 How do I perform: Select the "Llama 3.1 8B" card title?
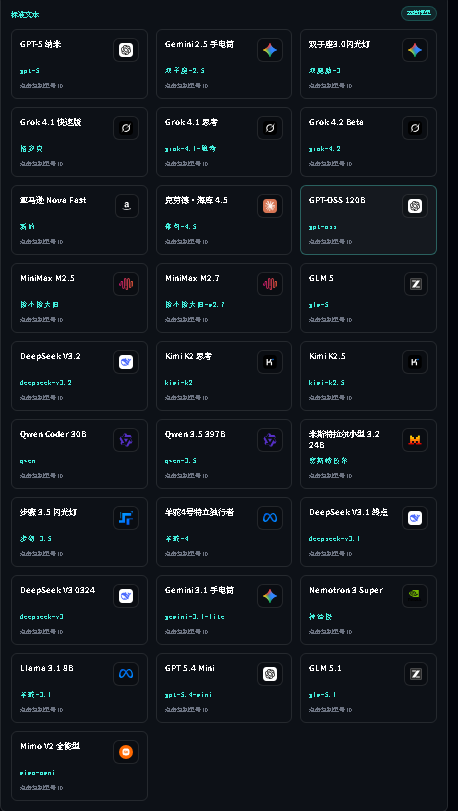[x=47, y=668]
